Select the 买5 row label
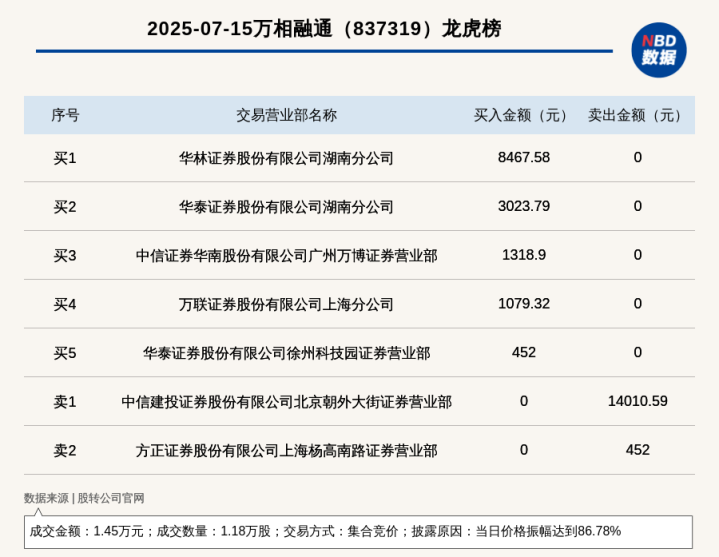719x557 pixels. pyautogui.click(x=65, y=353)
